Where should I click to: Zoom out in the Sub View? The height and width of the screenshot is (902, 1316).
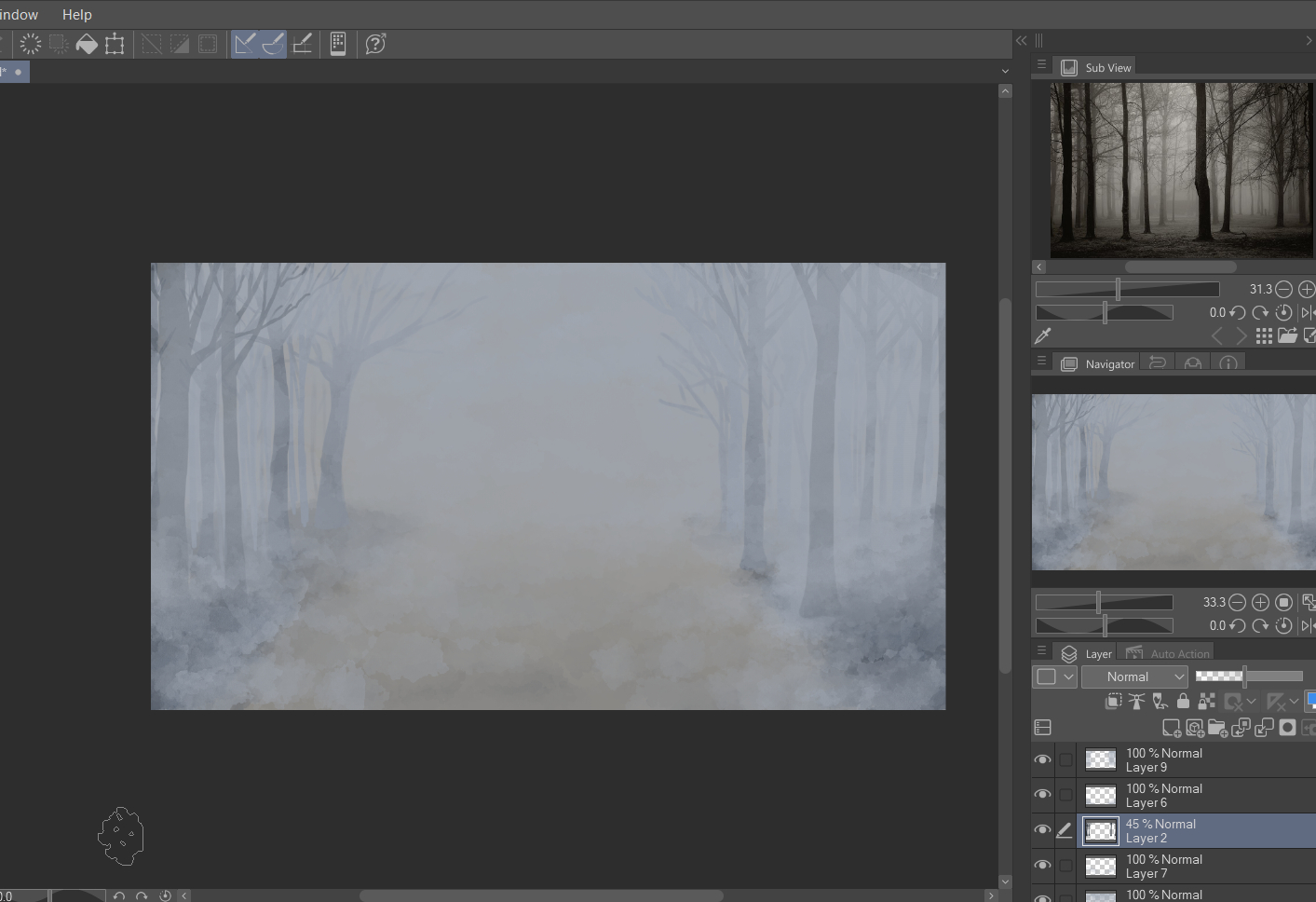pyautogui.click(x=1283, y=289)
